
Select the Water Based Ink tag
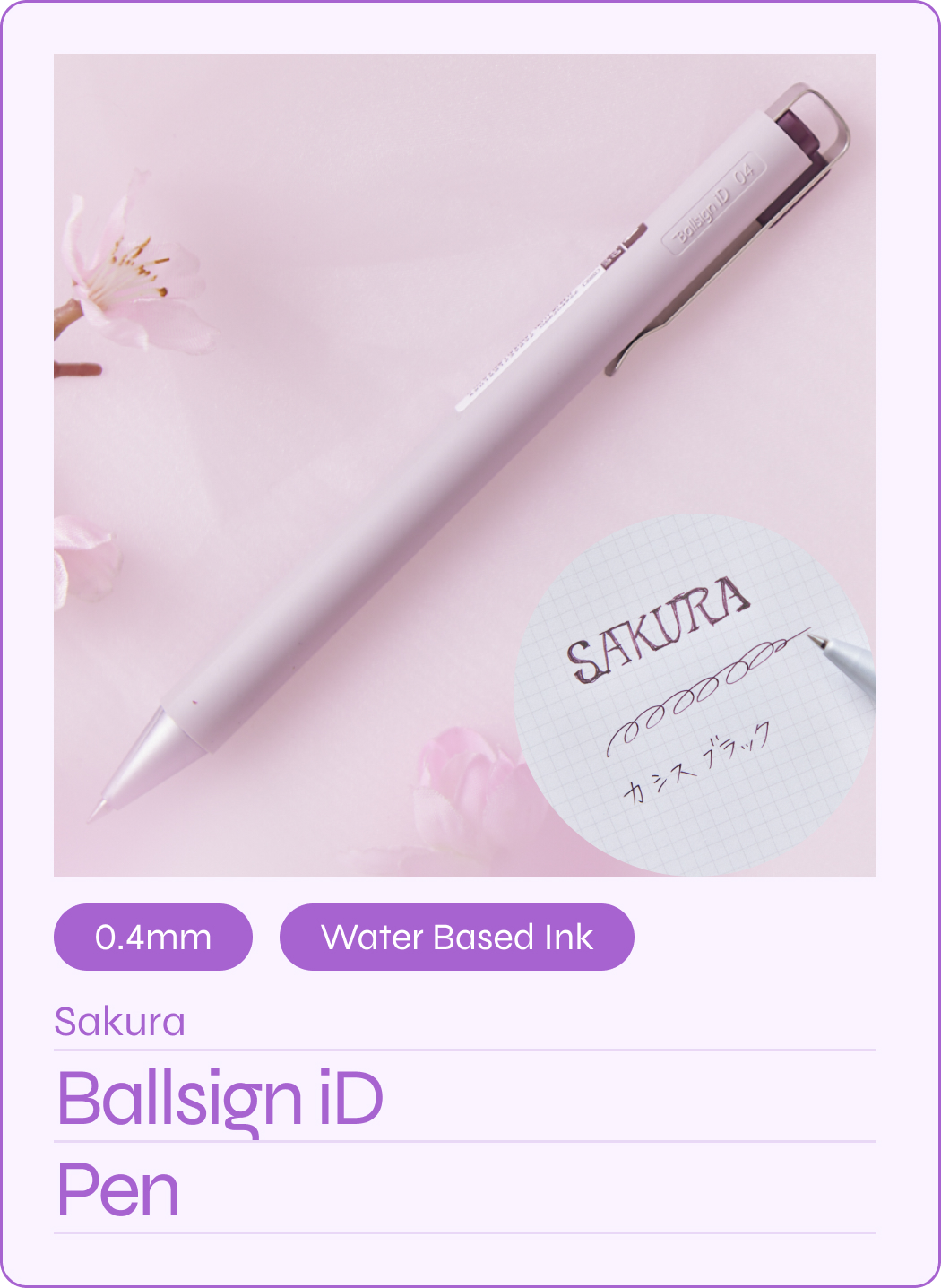click(457, 937)
